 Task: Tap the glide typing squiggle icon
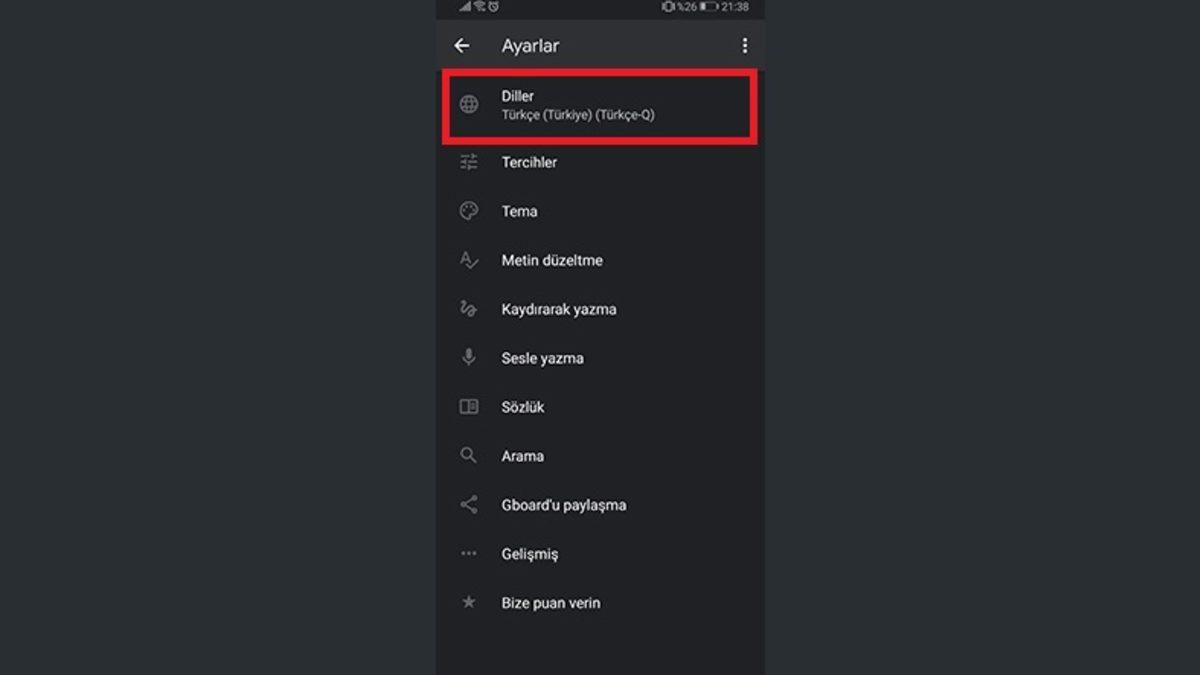coord(469,309)
